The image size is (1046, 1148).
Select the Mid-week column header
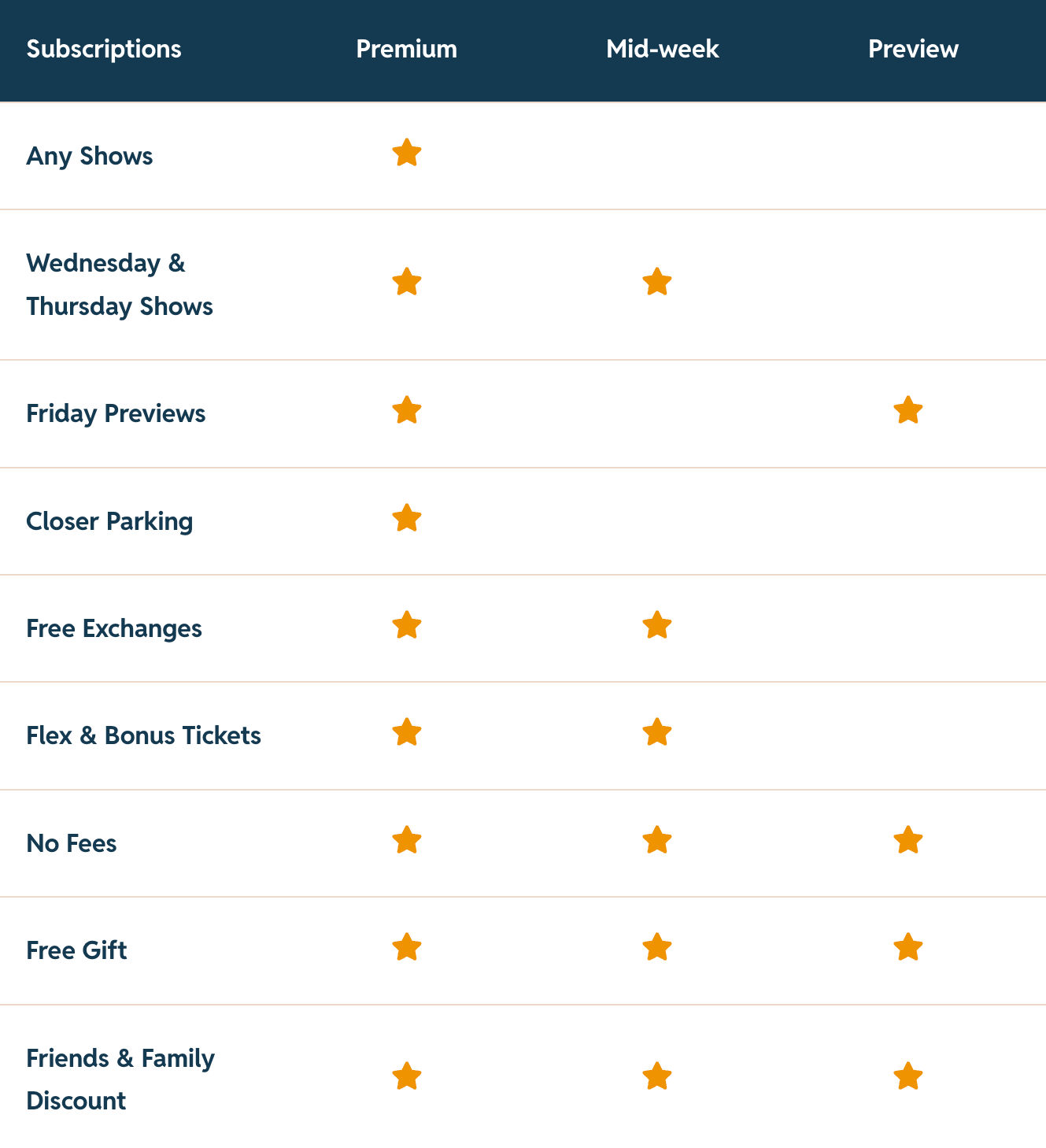(663, 49)
